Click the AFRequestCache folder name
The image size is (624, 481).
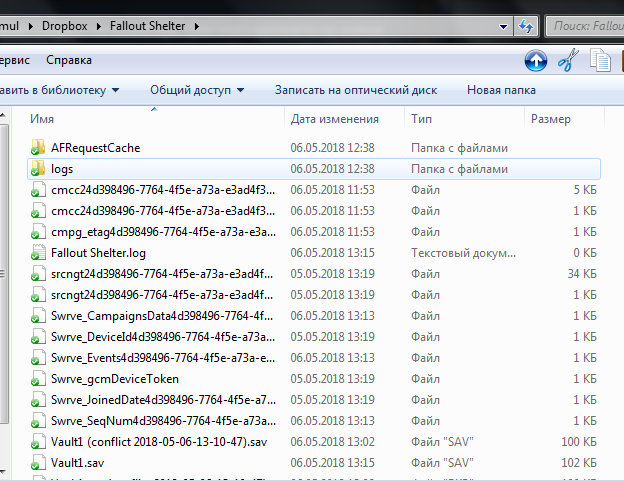[x=96, y=148]
